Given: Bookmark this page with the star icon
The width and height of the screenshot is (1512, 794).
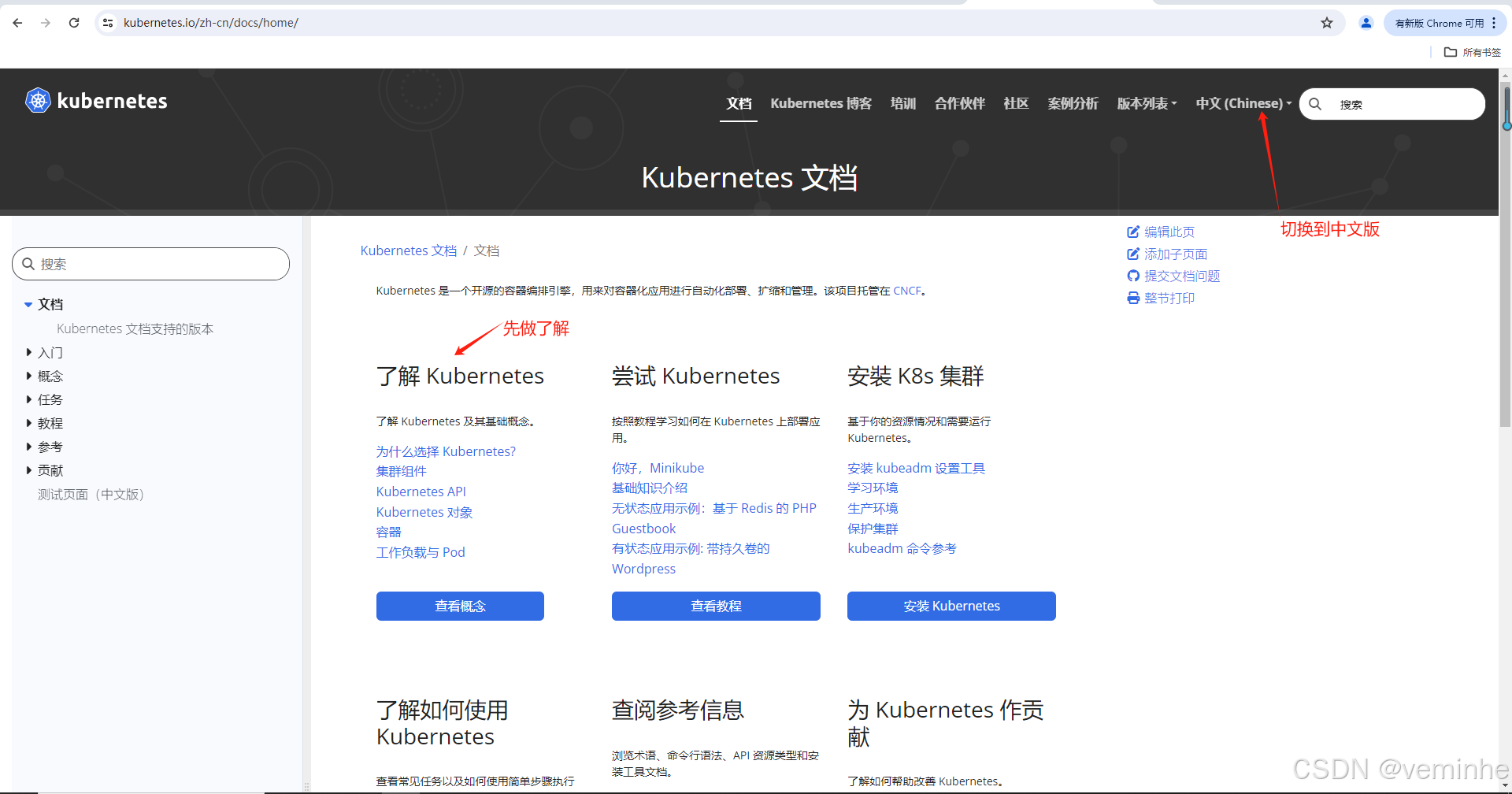Looking at the screenshot, I should pyautogui.click(x=1327, y=23).
